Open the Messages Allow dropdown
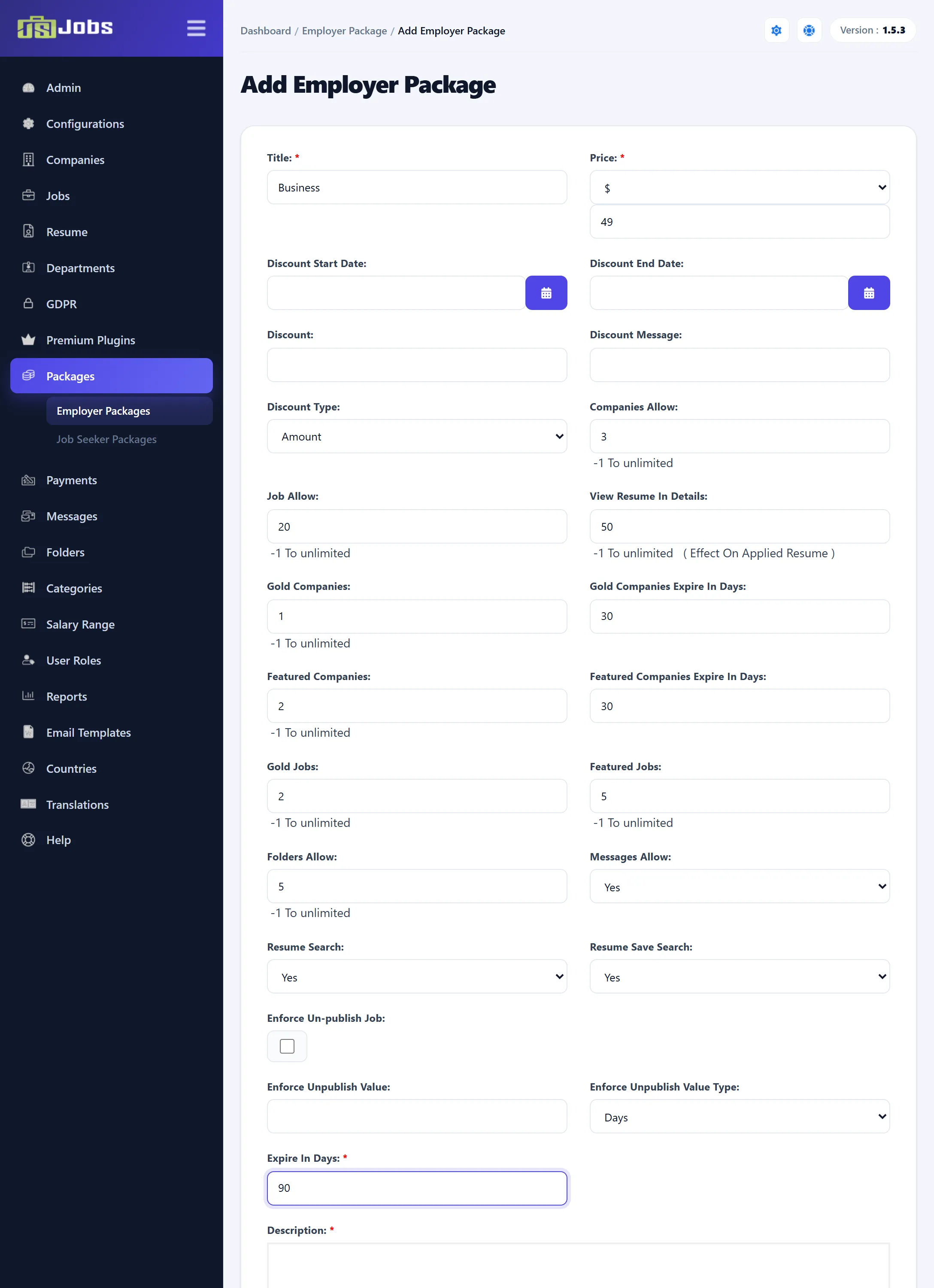The image size is (934, 1288). 739,887
